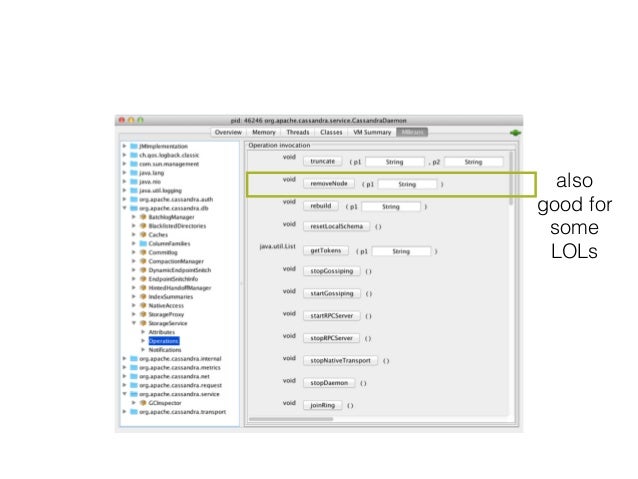Collapse the StorageService node
The image size is (638, 479).
pos(134,323)
